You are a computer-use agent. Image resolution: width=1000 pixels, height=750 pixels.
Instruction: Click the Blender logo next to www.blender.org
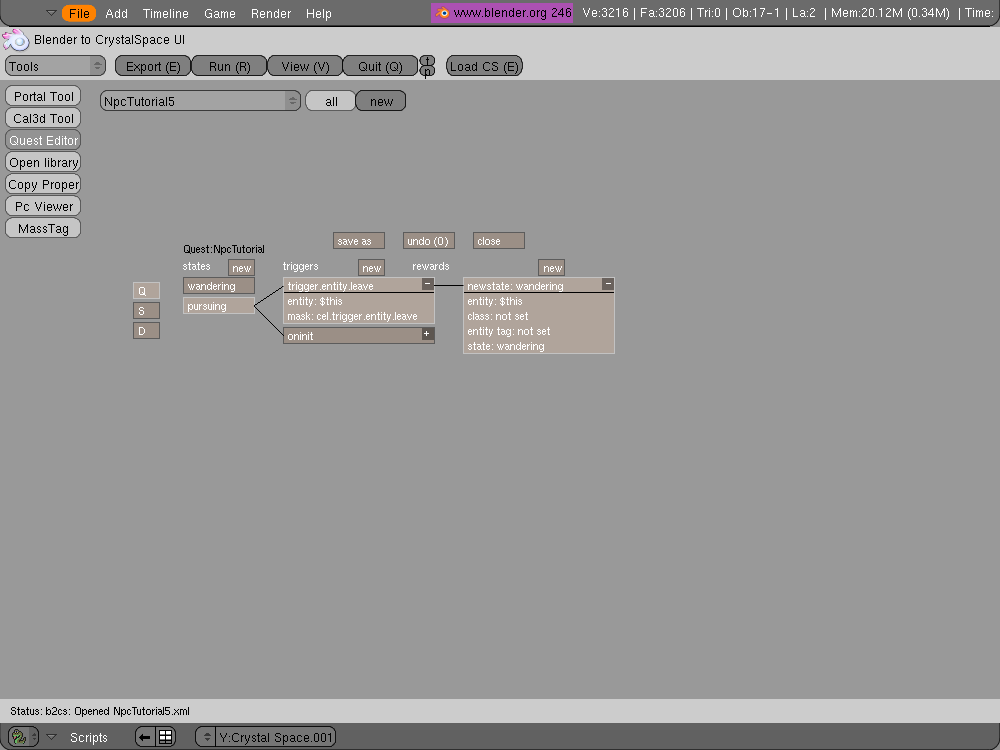tap(442, 13)
